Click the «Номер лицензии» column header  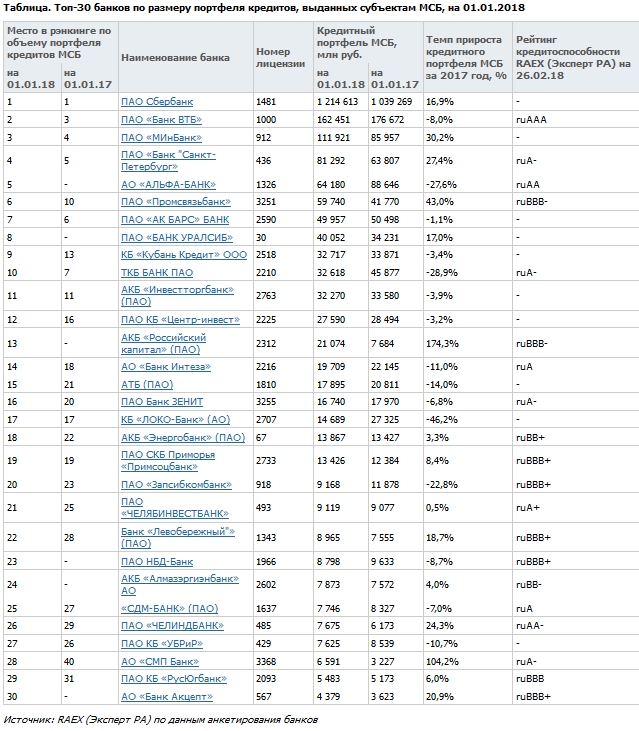[x=273, y=57]
